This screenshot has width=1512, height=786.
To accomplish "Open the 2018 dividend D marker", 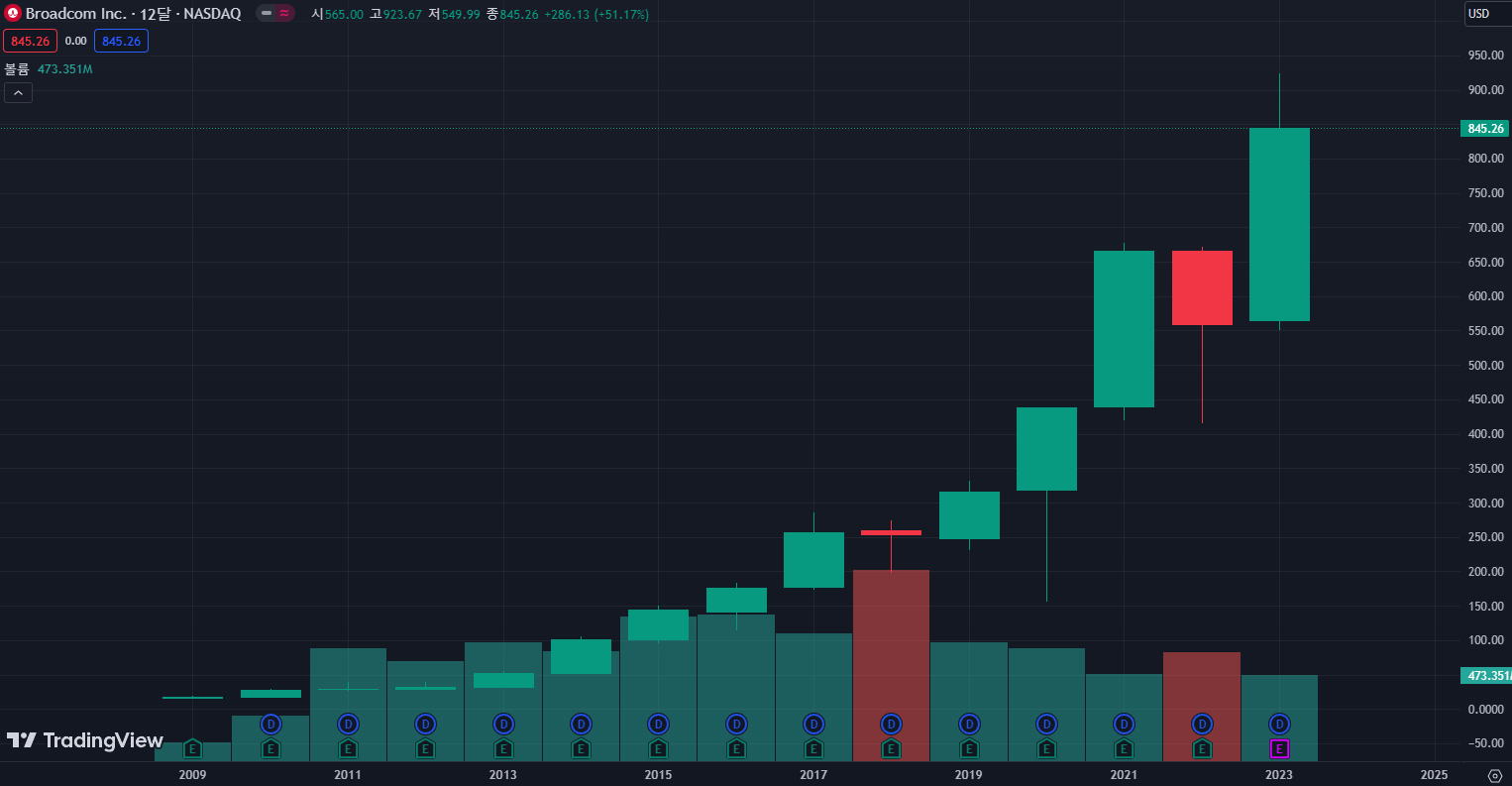I will pos(891,724).
